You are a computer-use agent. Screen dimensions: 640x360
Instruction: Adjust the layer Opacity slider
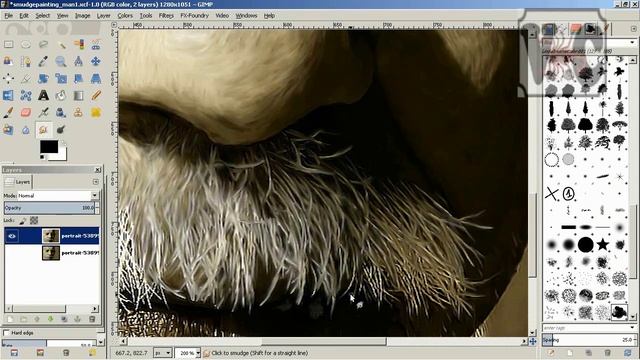coord(51,208)
